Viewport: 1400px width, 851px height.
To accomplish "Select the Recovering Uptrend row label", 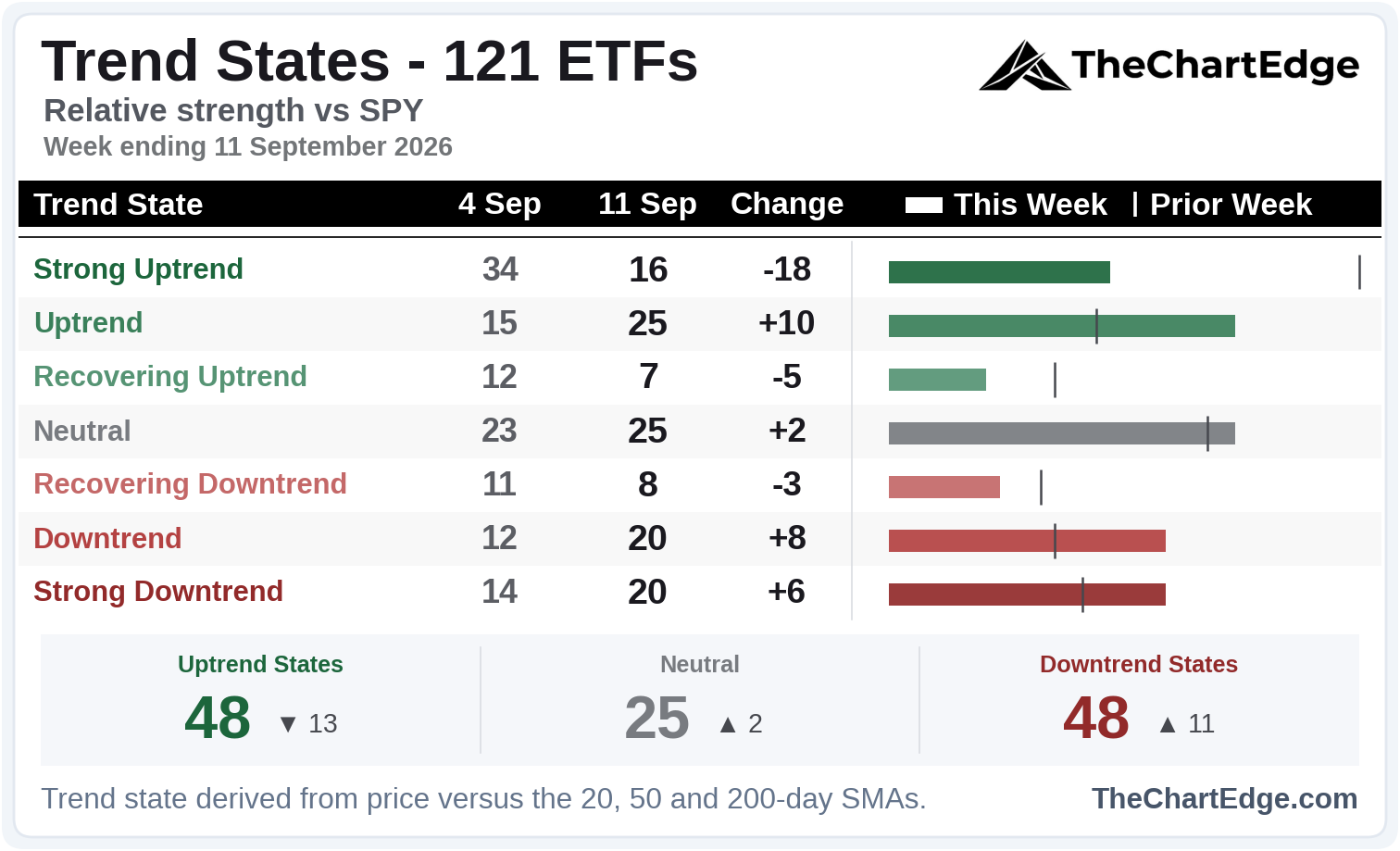I will [x=170, y=377].
